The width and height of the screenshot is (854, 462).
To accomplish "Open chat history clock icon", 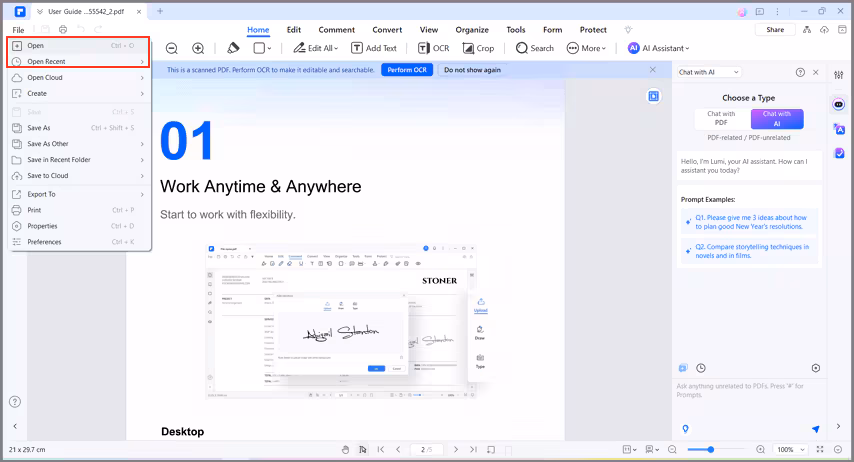I will click(701, 368).
